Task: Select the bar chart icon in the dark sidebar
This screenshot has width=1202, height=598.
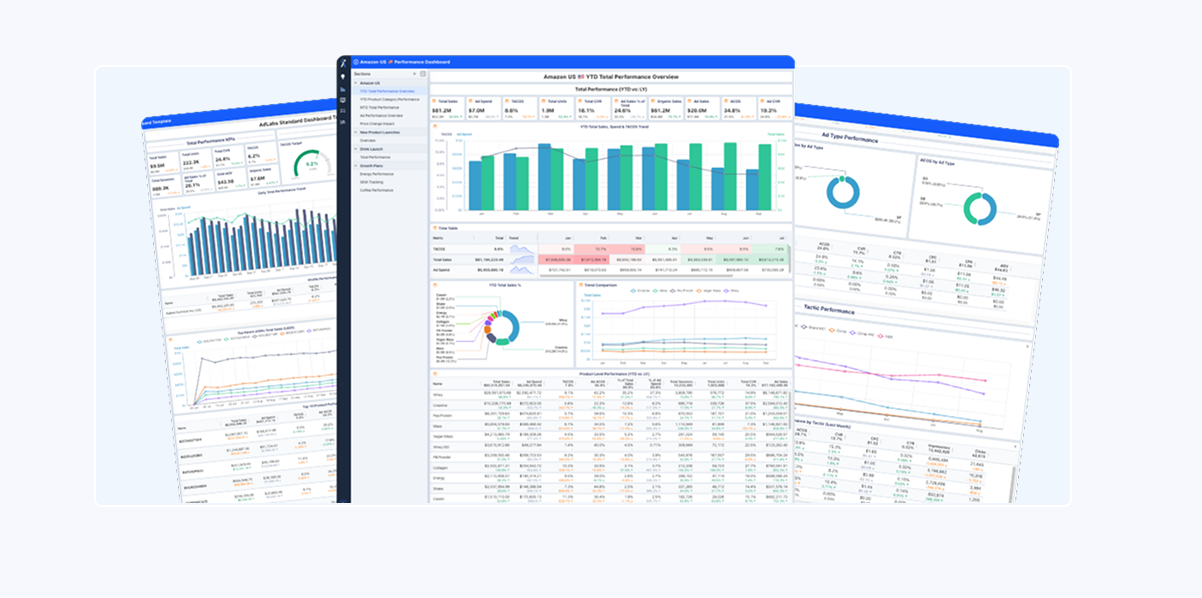Action: click(343, 89)
